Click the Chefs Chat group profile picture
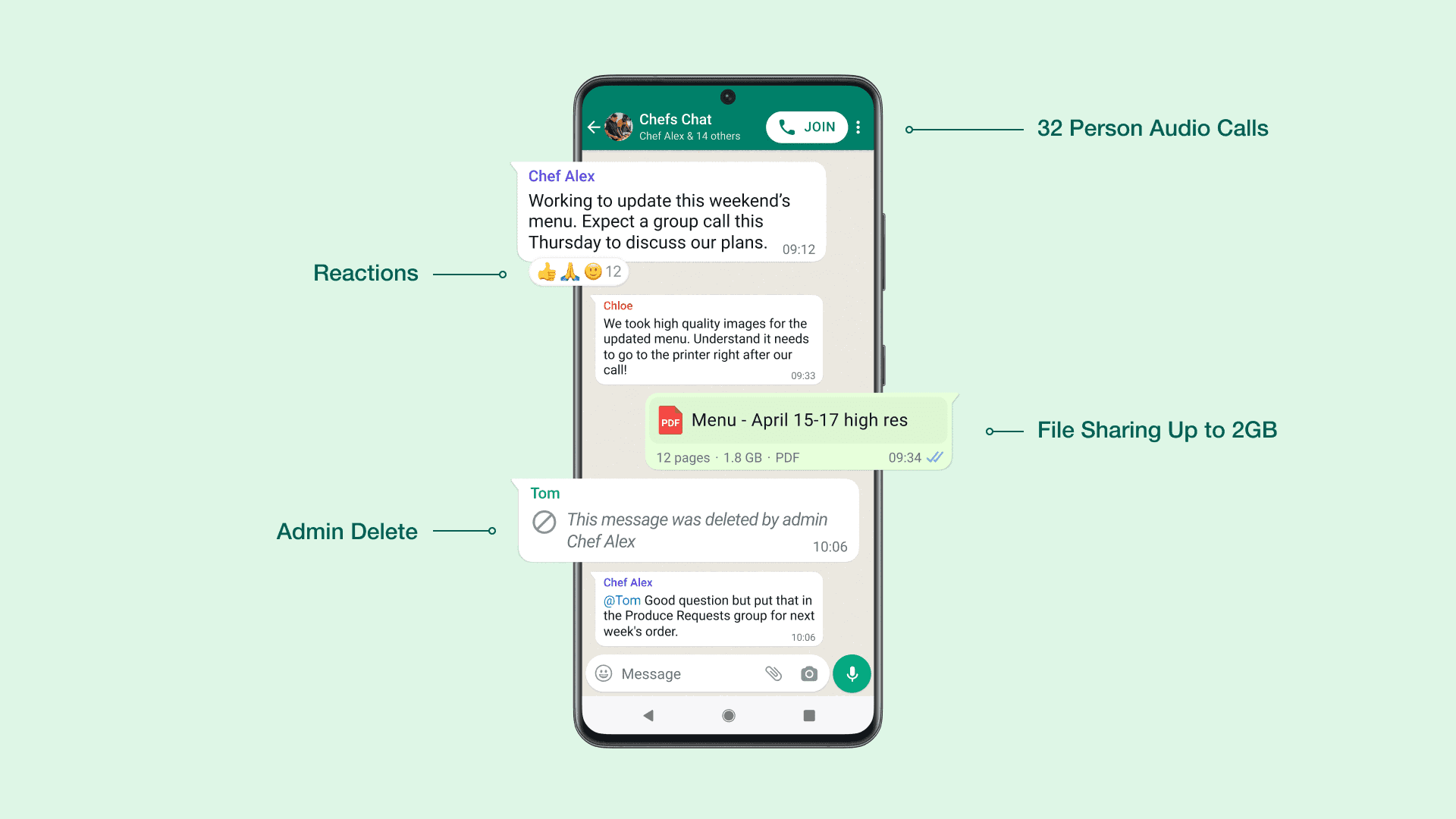Screen dimensions: 1456x819 click(619, 126)
